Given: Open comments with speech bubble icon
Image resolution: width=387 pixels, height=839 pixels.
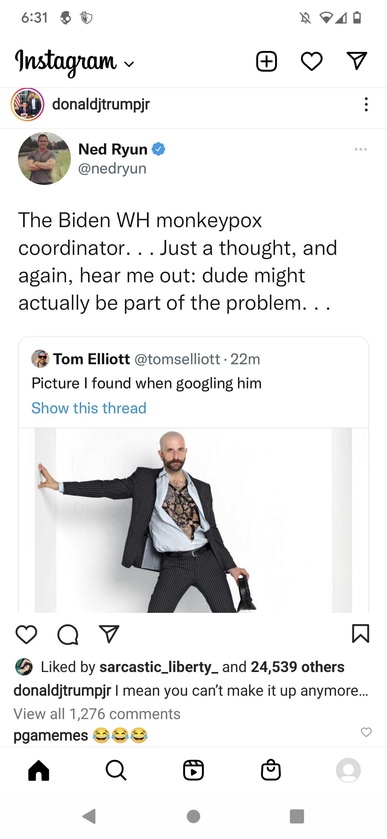Looking at the screenshot, I should pos(67,635).
